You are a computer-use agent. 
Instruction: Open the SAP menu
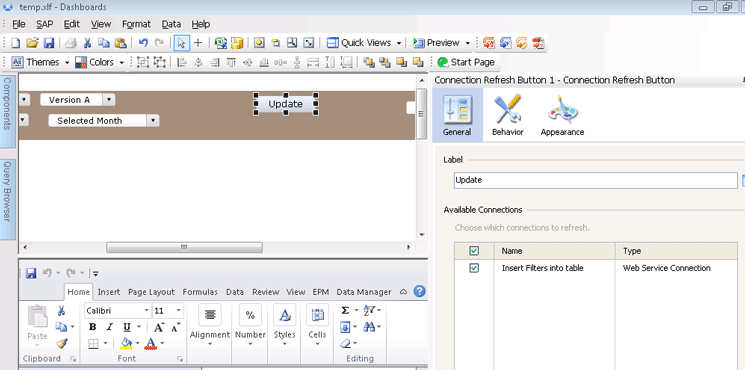45,24
